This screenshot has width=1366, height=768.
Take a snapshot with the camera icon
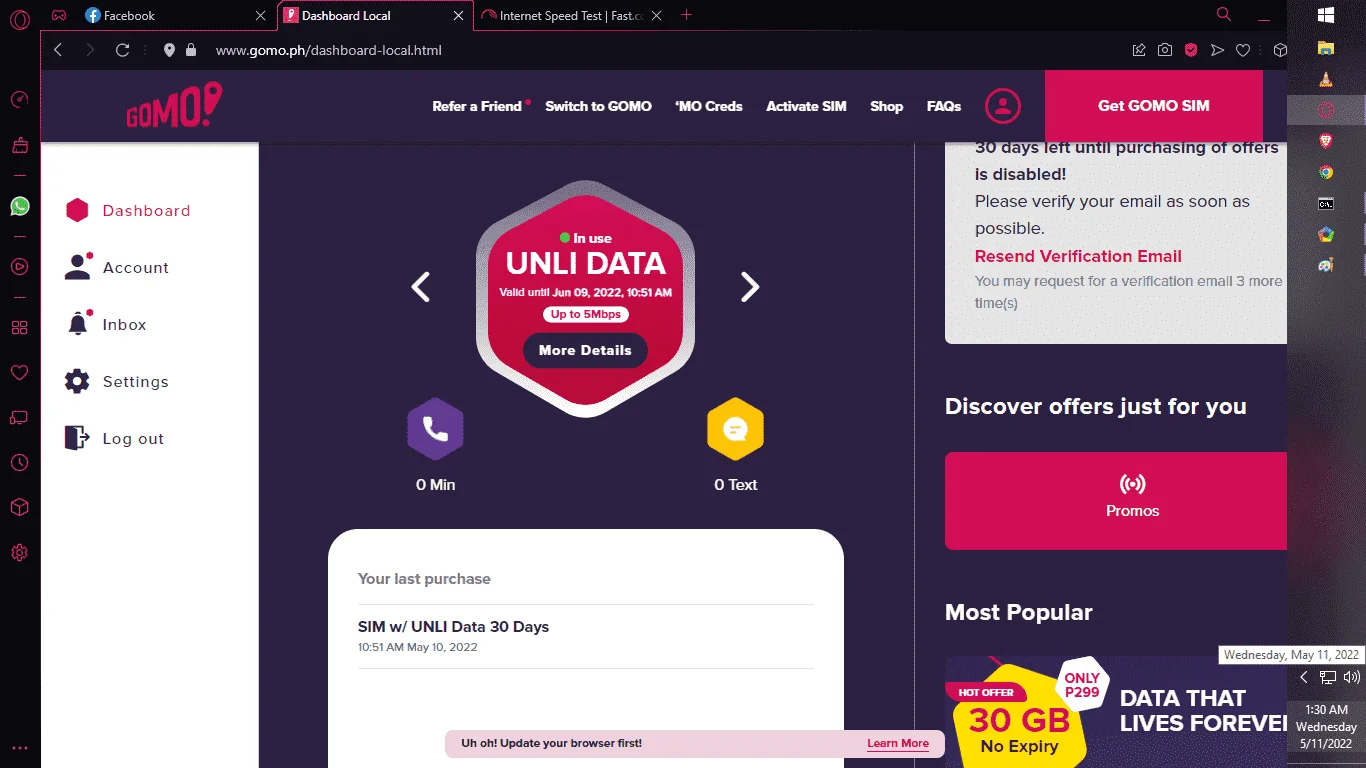(1165, 50)
